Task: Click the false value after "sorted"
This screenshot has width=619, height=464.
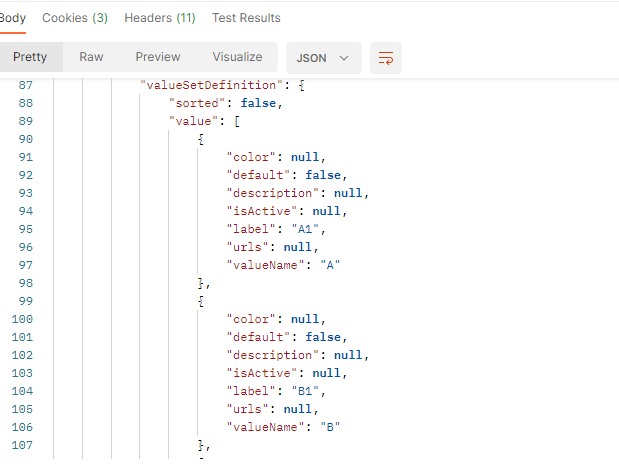Action: click(x=259, y=103)
